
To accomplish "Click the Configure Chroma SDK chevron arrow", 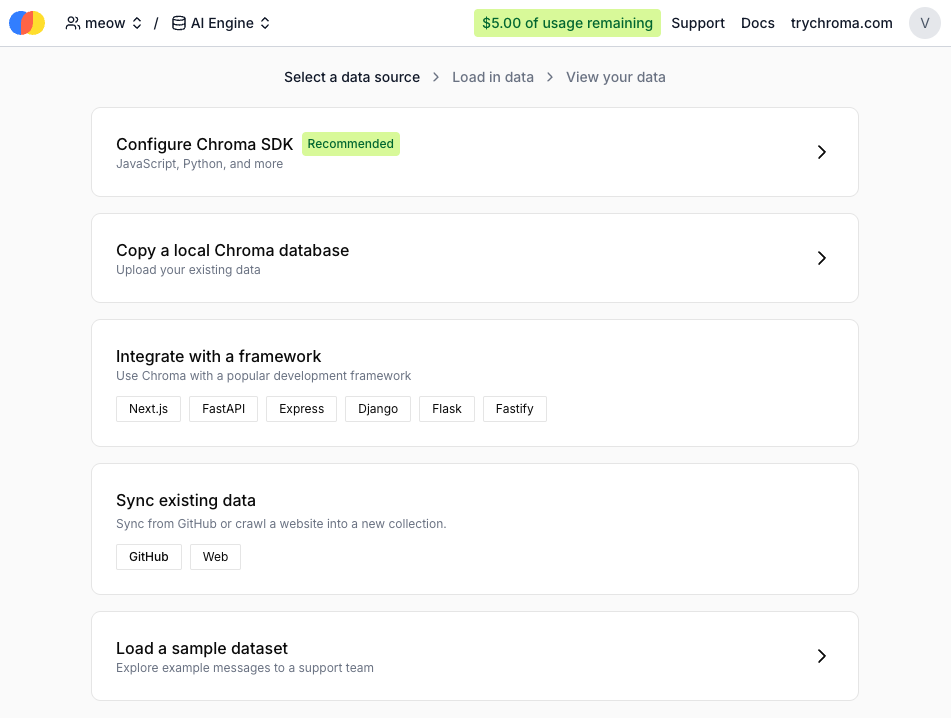I will (821, 152).
